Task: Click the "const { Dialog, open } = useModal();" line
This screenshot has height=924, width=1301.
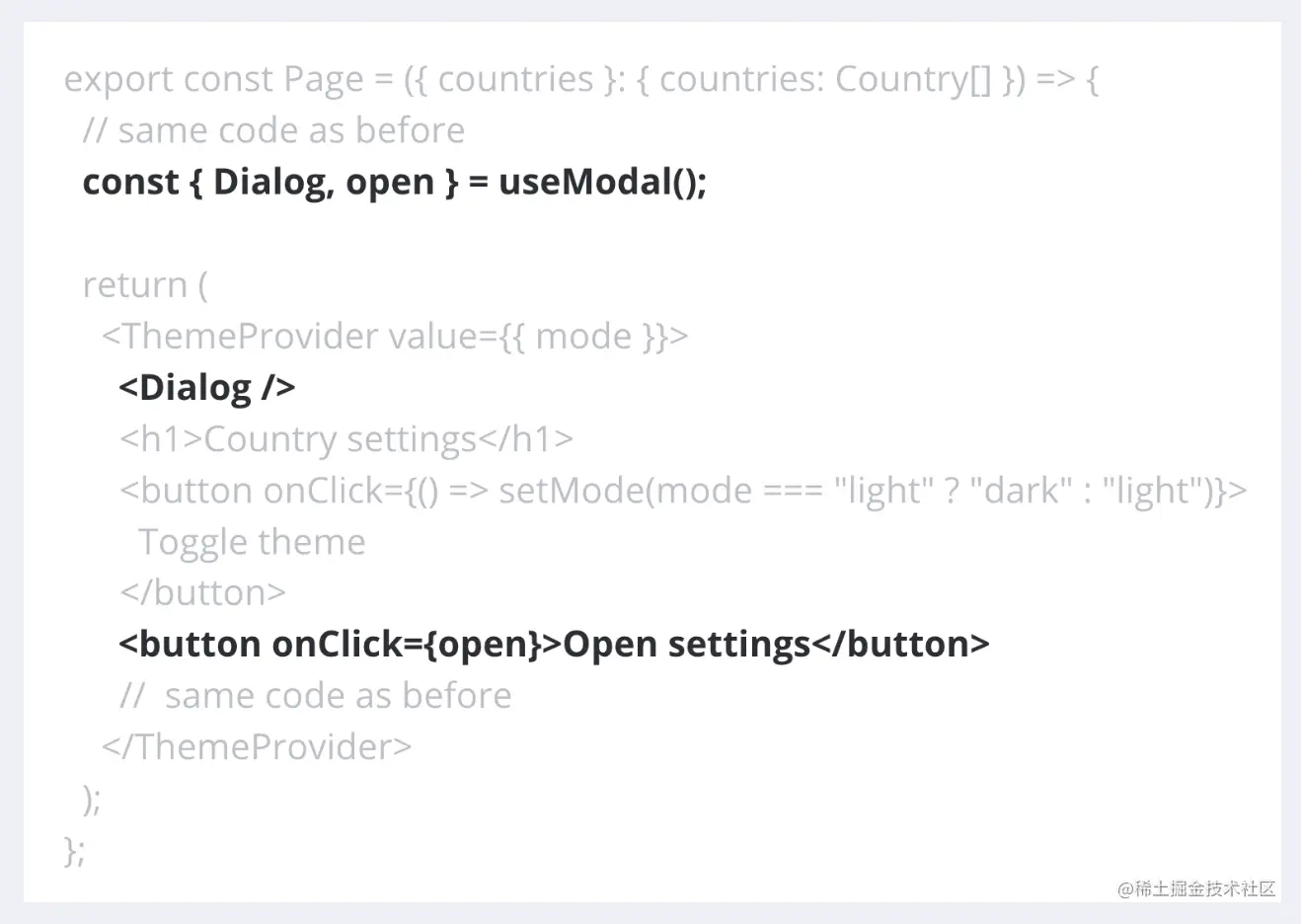Action: tap(395, 183)
